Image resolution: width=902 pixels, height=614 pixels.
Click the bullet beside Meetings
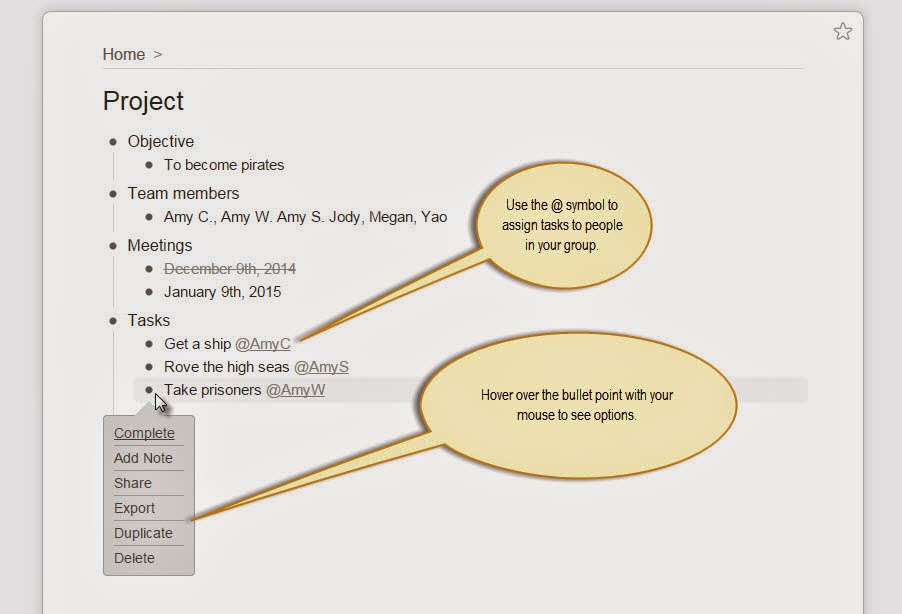pos(113,246)
